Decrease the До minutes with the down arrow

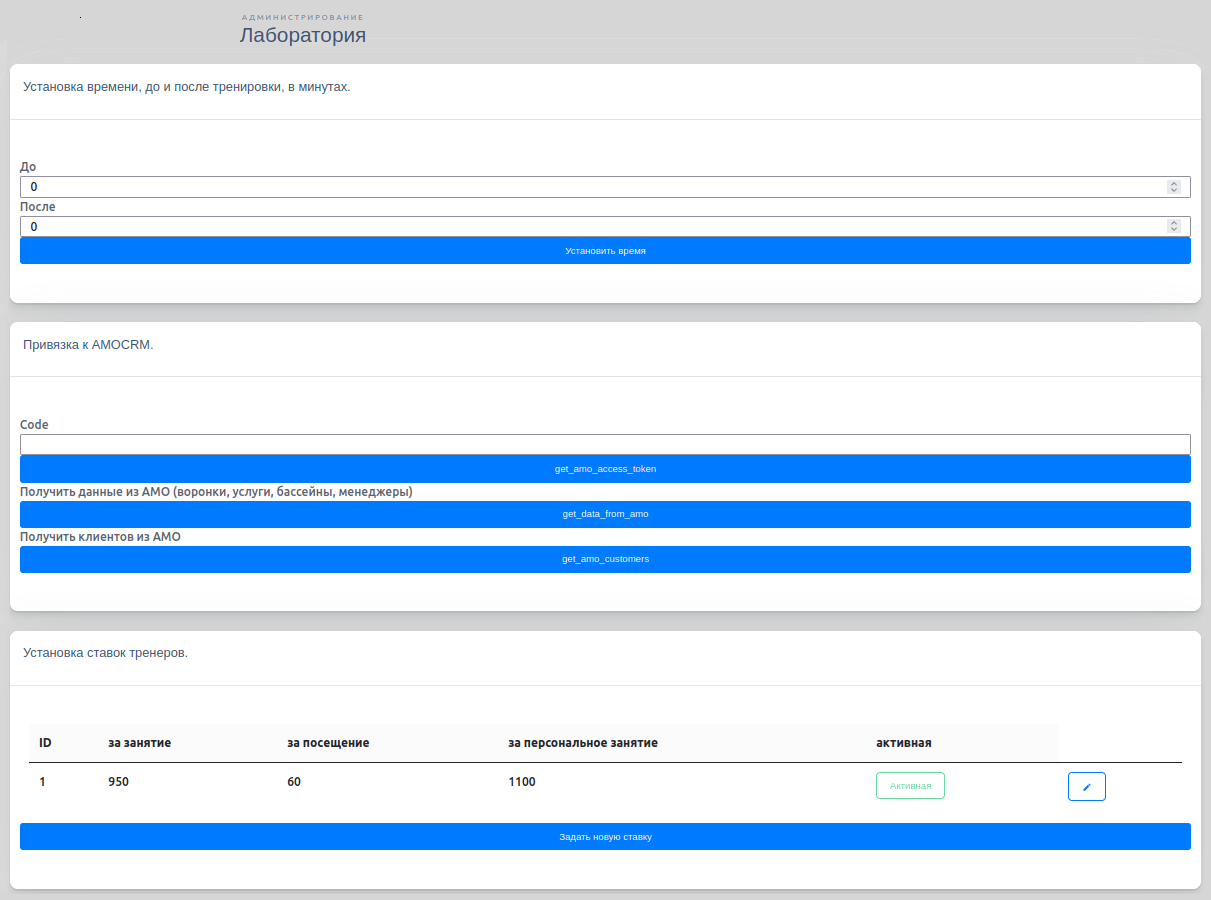click(x=1174, y=190)
